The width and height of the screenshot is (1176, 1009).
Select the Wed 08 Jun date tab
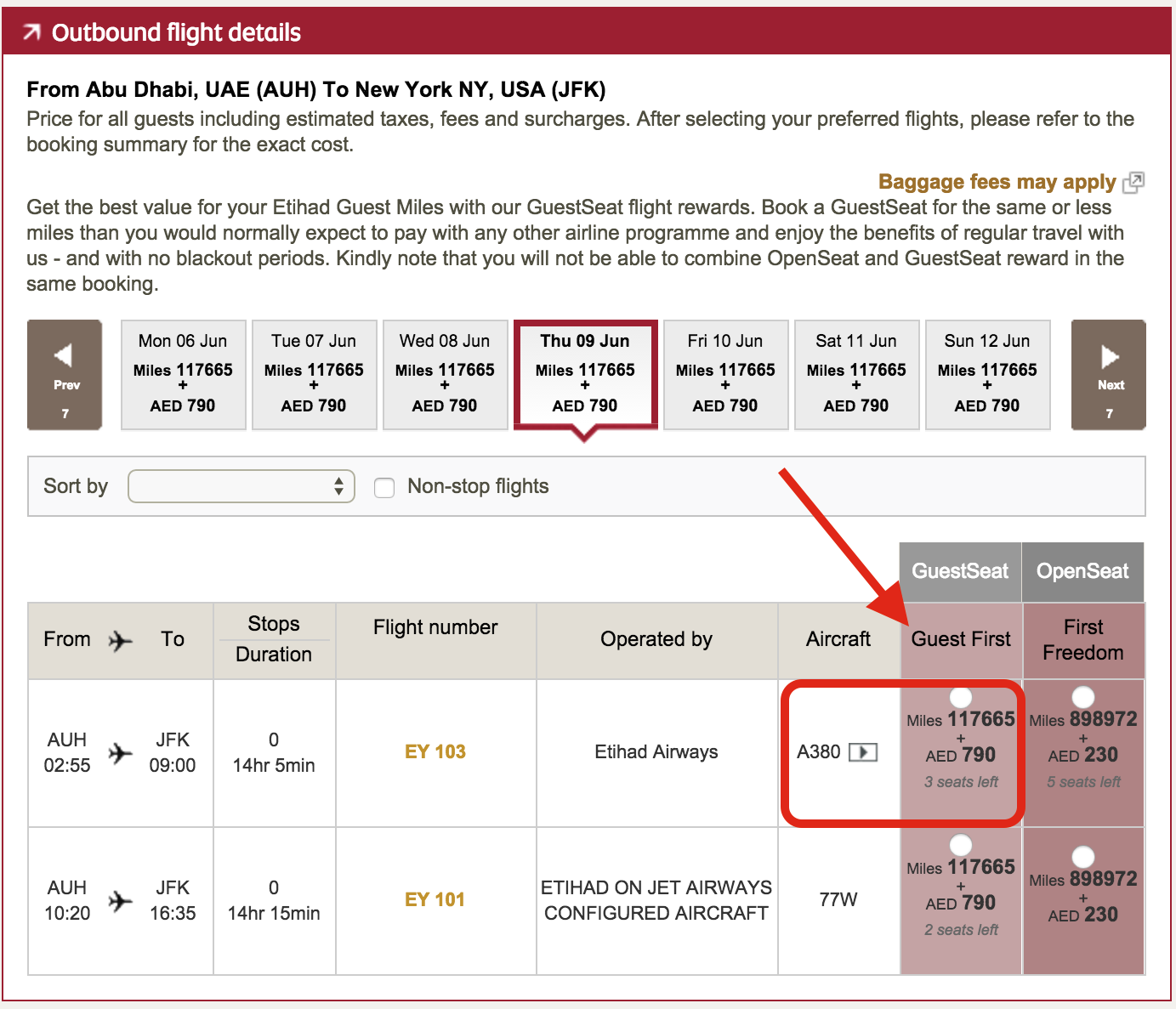tap(445, 375)
